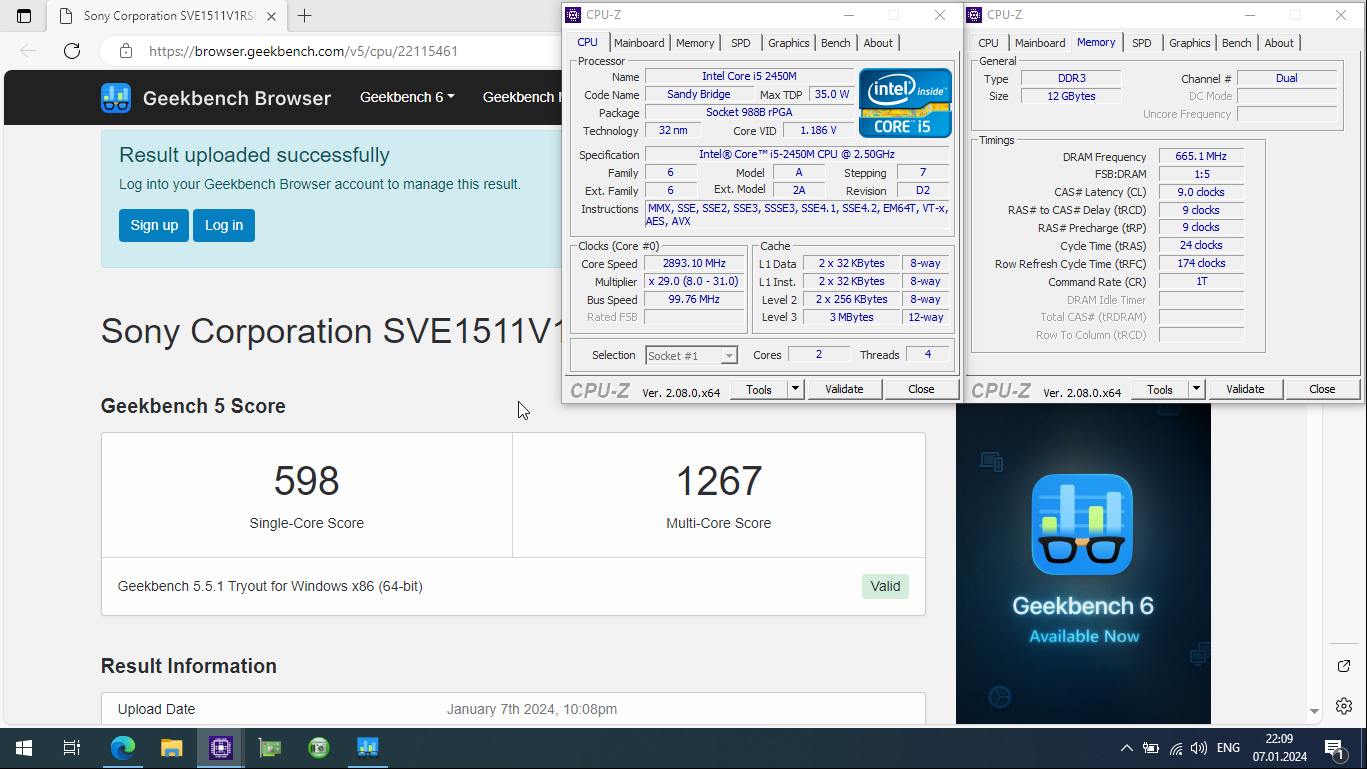Click the Sandy Bridge code name field
The height and width of the screenshot is (769, 1367).
699,94
